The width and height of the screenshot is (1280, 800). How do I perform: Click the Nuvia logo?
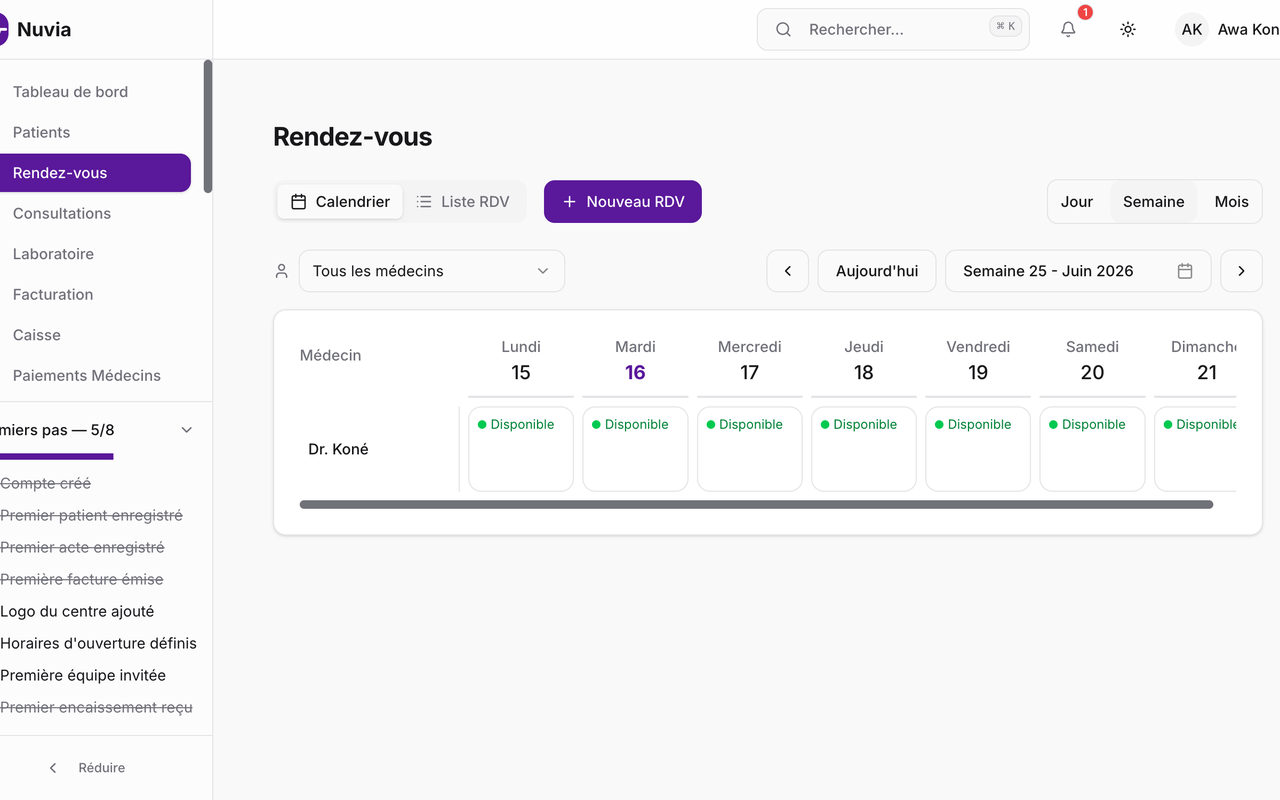(4, 29)
